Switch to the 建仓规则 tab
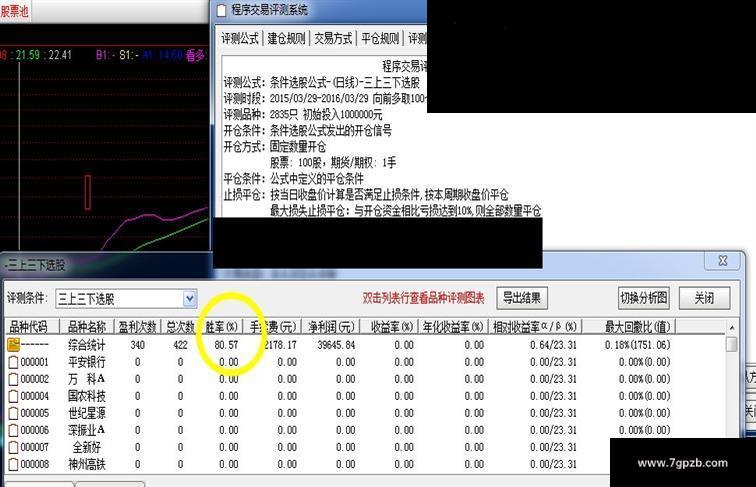Screen dimensions: 756x487 point(286,38)
